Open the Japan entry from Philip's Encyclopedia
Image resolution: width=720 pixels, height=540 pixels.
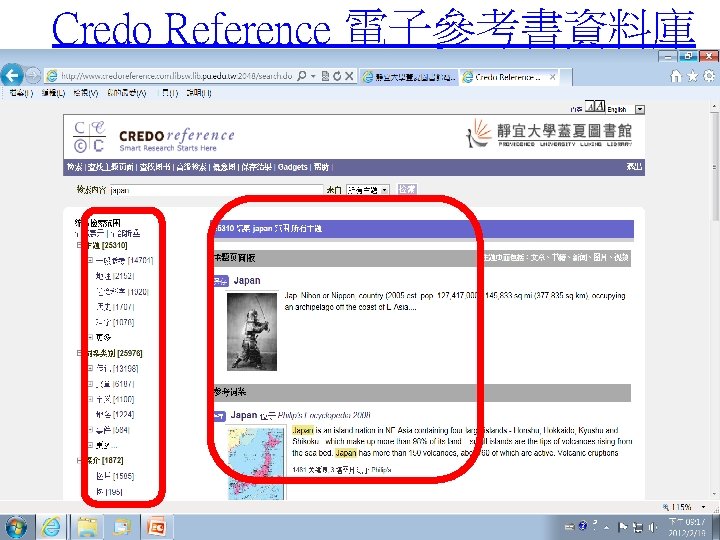click(244, 415)
